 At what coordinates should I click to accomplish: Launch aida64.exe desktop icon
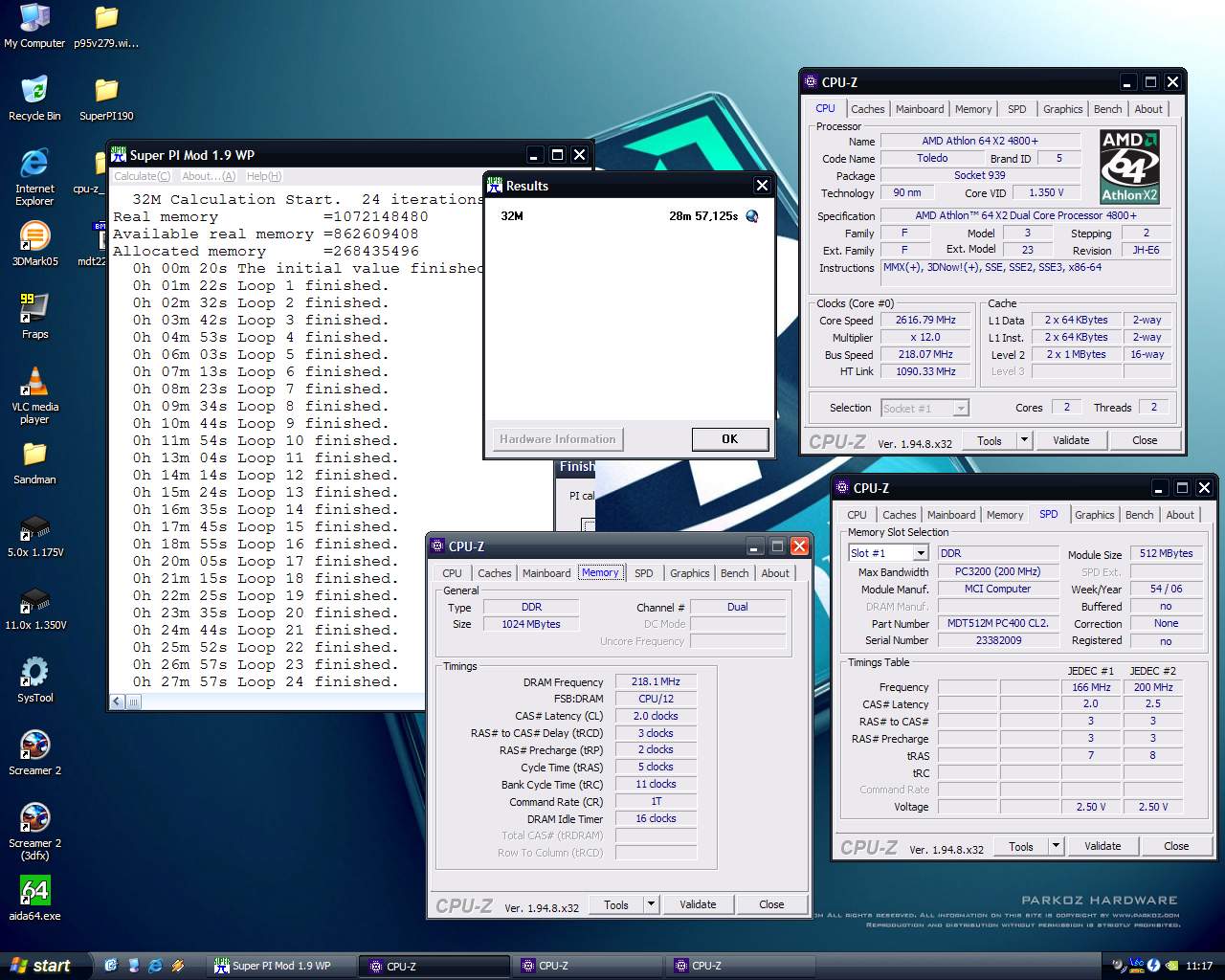[34, 899]
